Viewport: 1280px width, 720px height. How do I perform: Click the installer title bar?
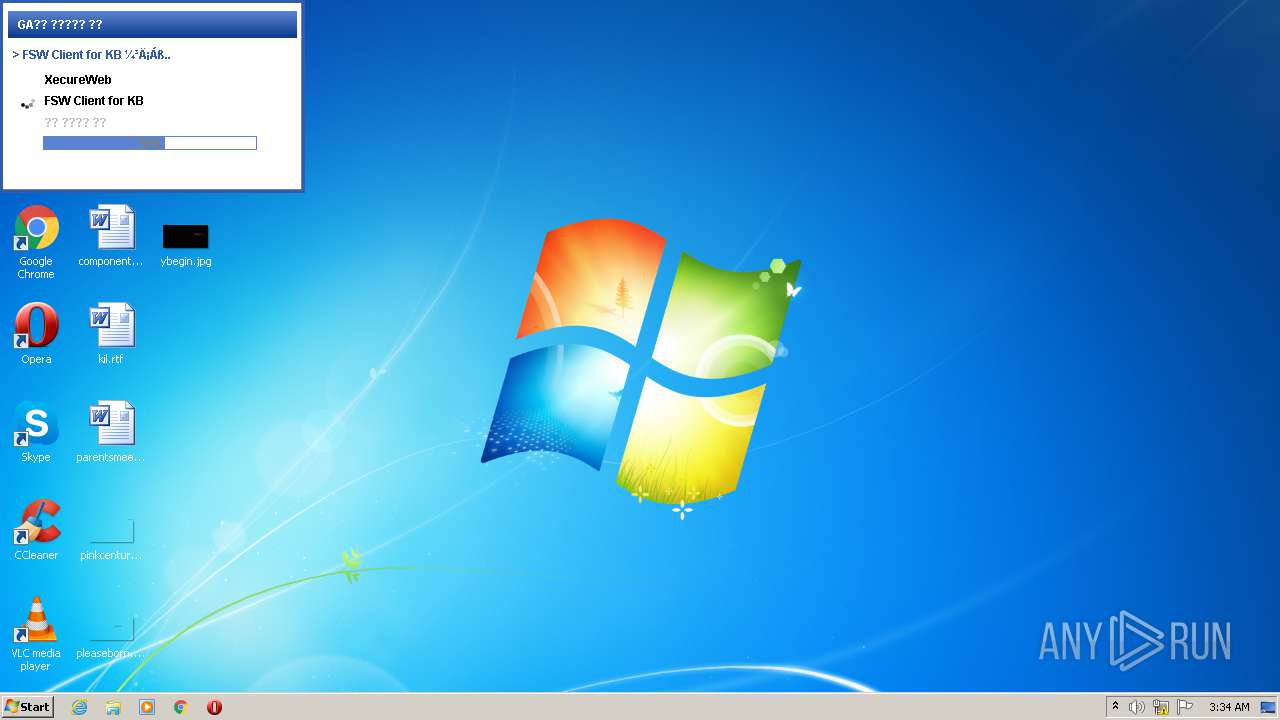coord(152,24)
